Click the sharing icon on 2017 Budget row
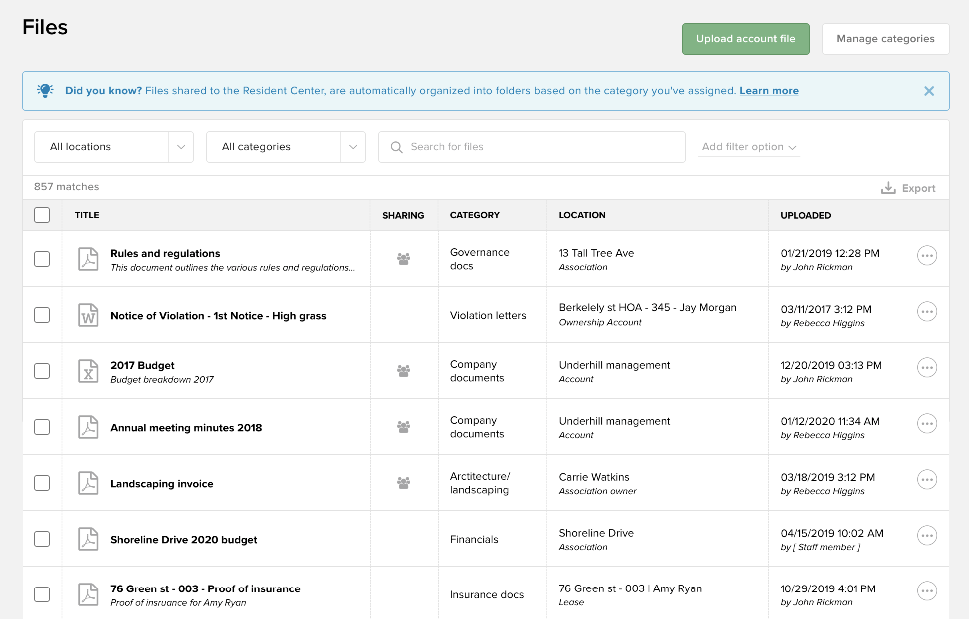Screen dimensions: 969x619 click(x=403, y=370)
